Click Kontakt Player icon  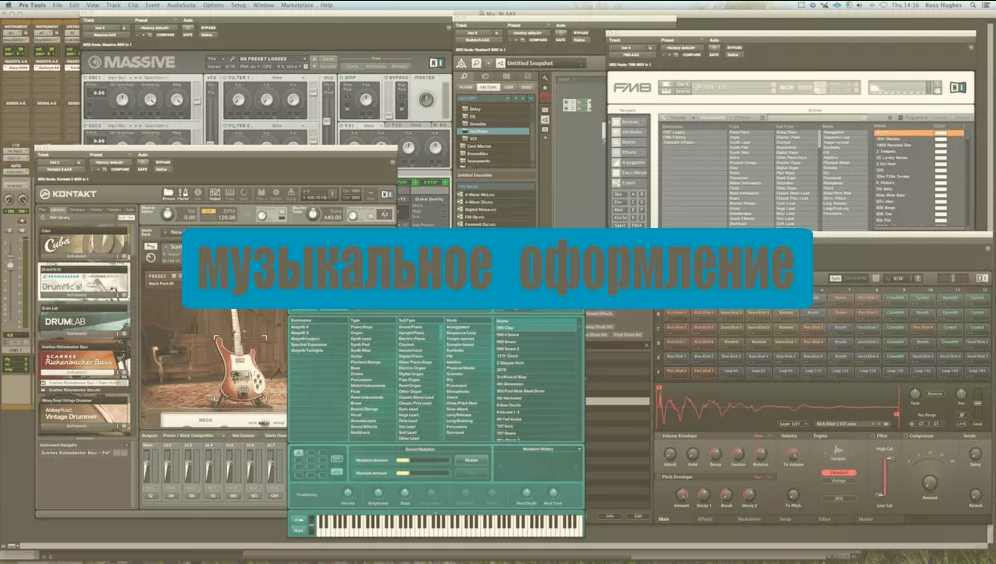[x=183, y=192]
